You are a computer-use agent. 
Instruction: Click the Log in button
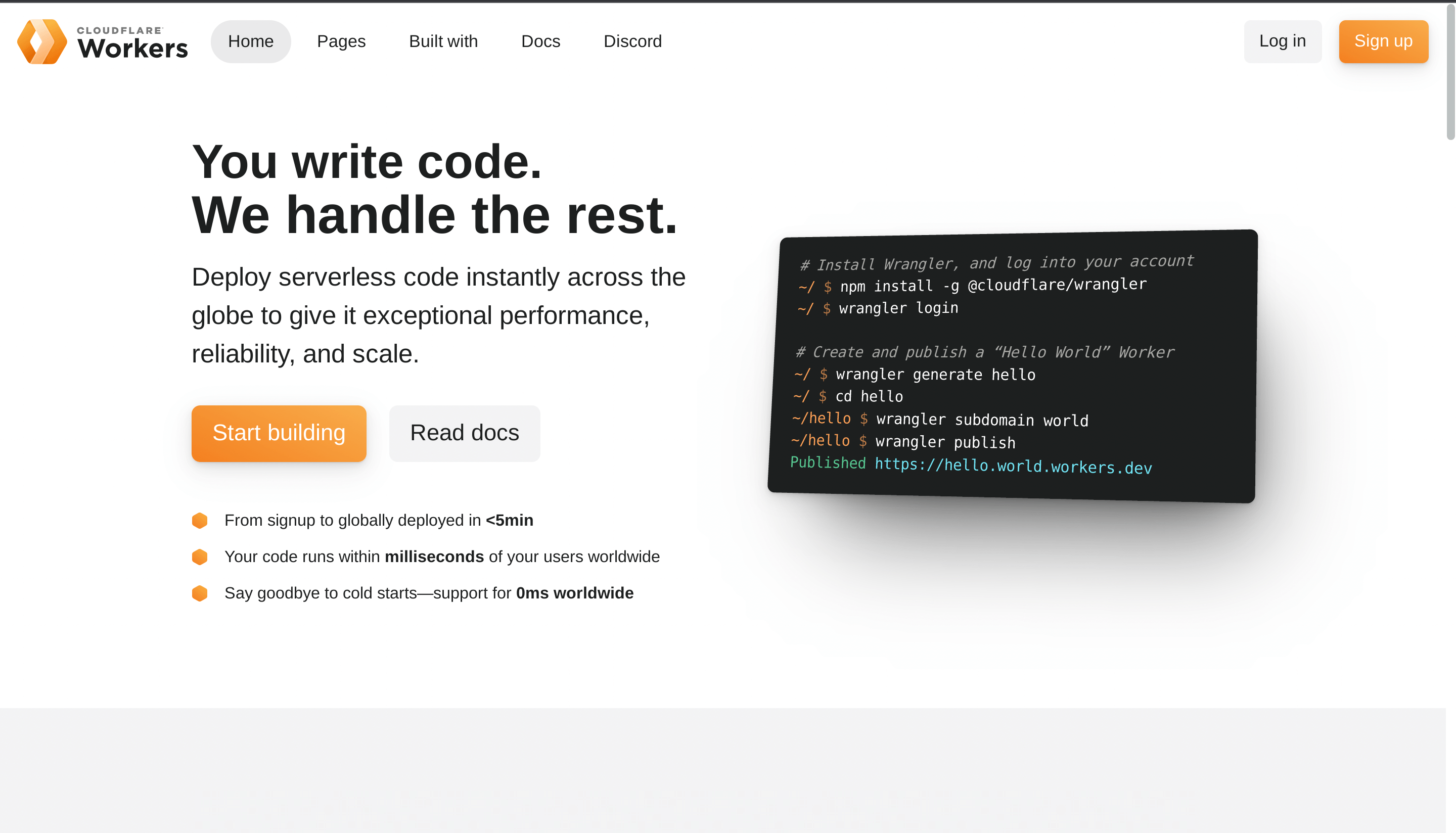point(1283,41)
